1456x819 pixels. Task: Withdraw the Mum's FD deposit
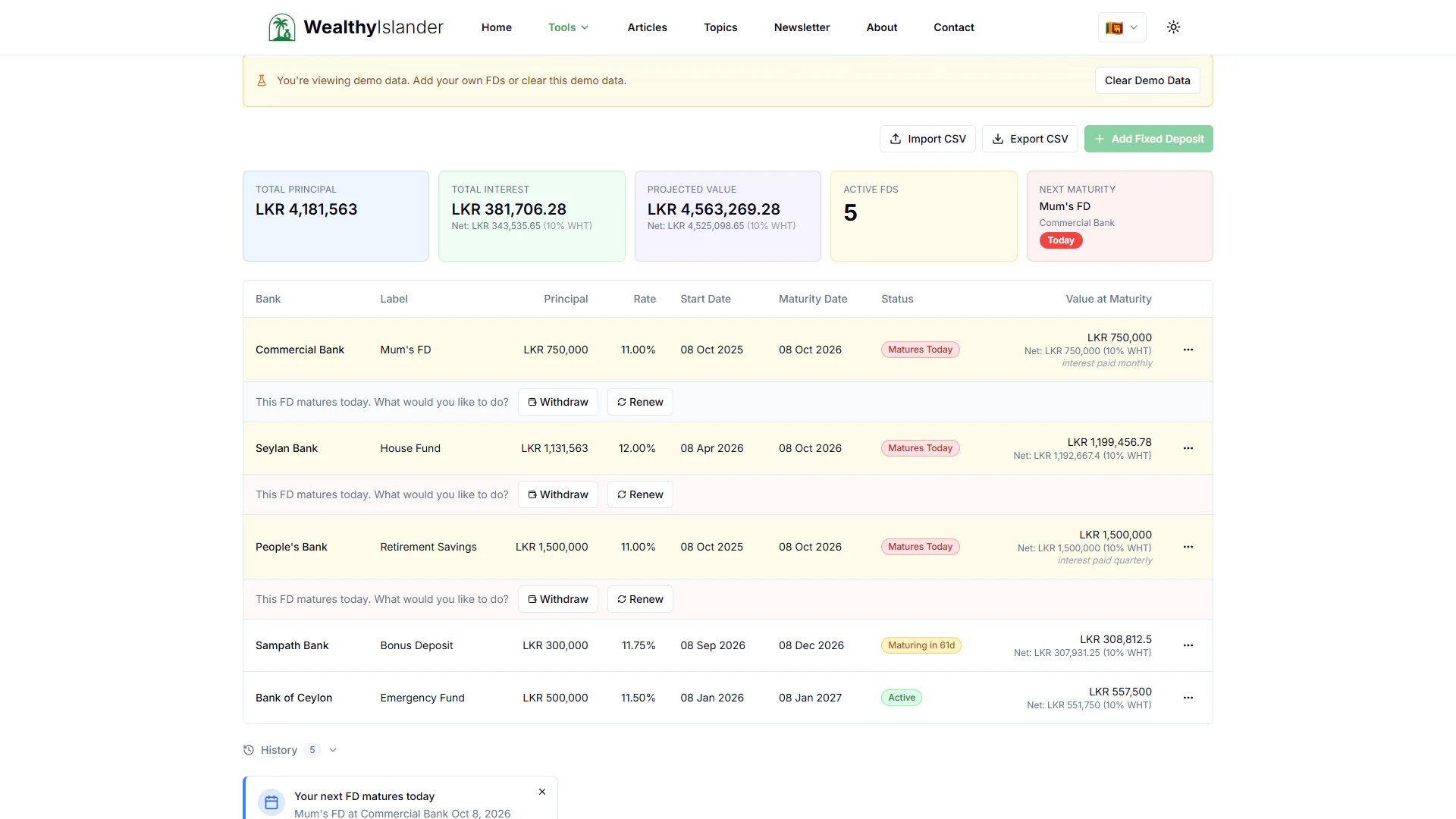coord(558,402)
